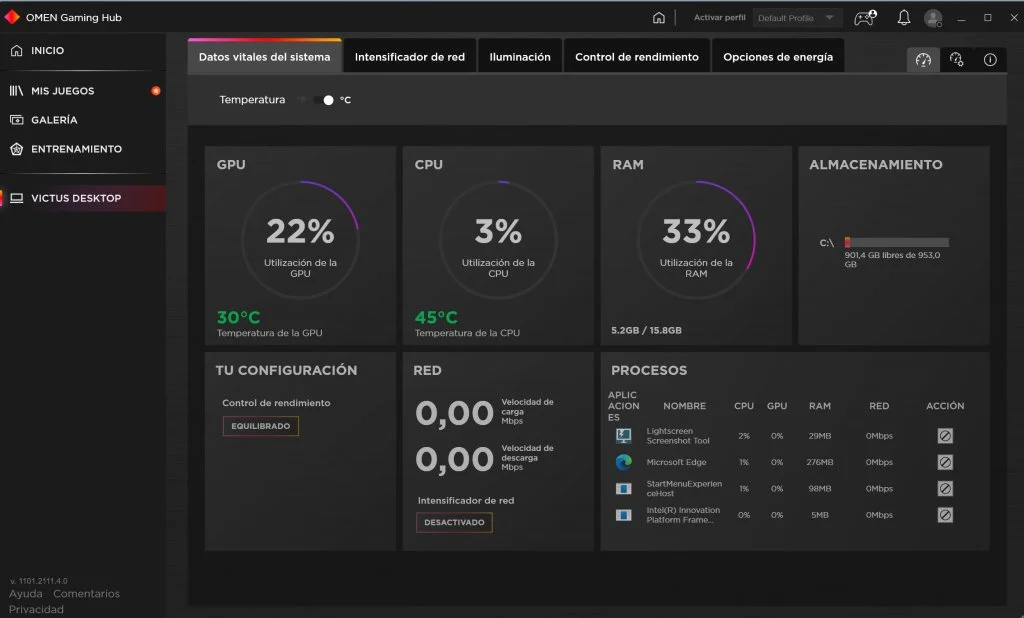Click the Intel Innovation Platform application icon
This screenshot has width=1024, height=618.
[624, 515]
